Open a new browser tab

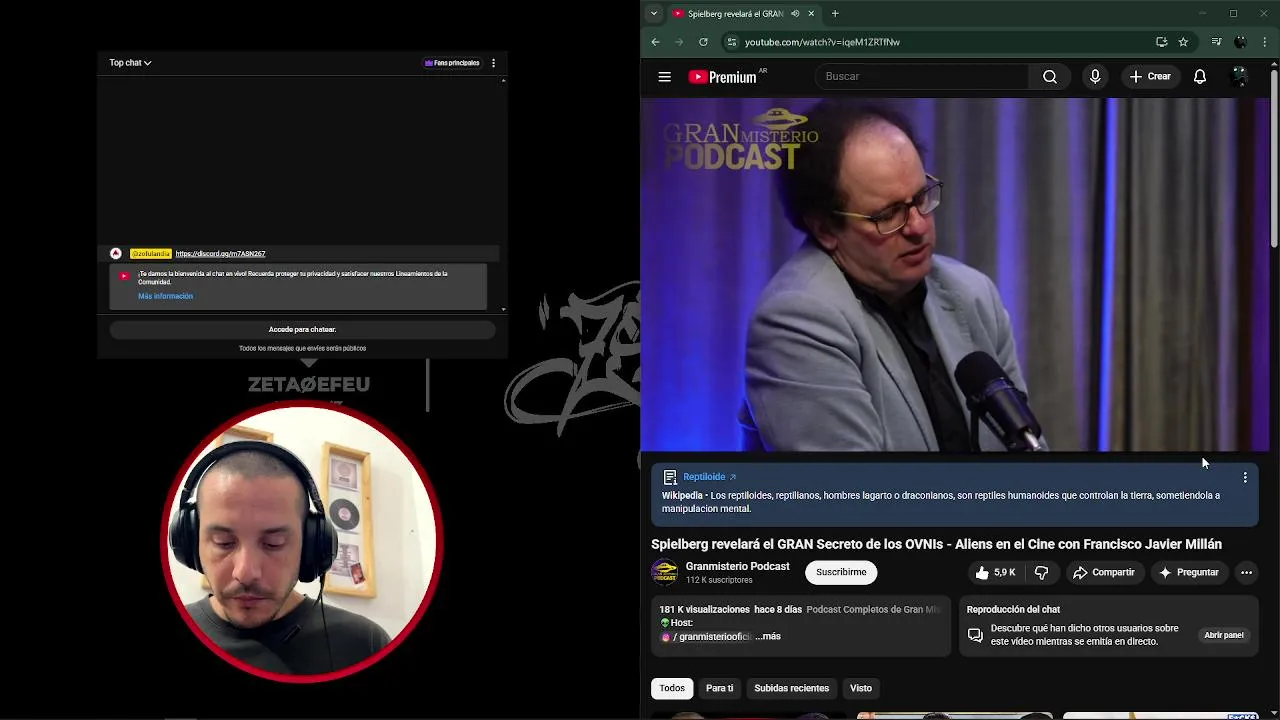835,14
